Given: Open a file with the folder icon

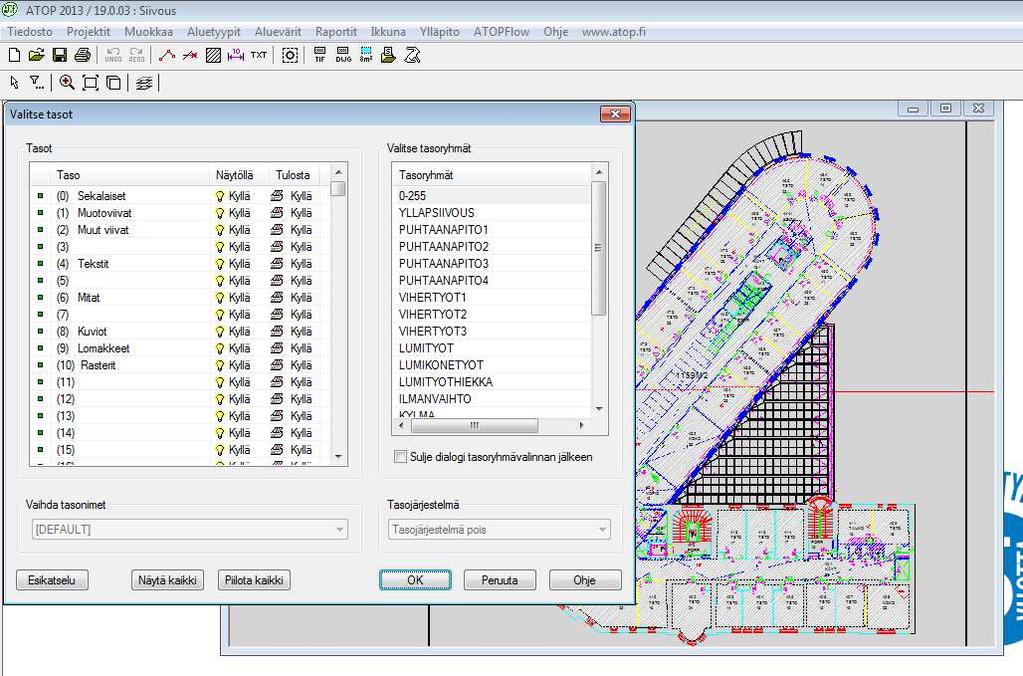Looking at the screenshot, I should (37, 55).
